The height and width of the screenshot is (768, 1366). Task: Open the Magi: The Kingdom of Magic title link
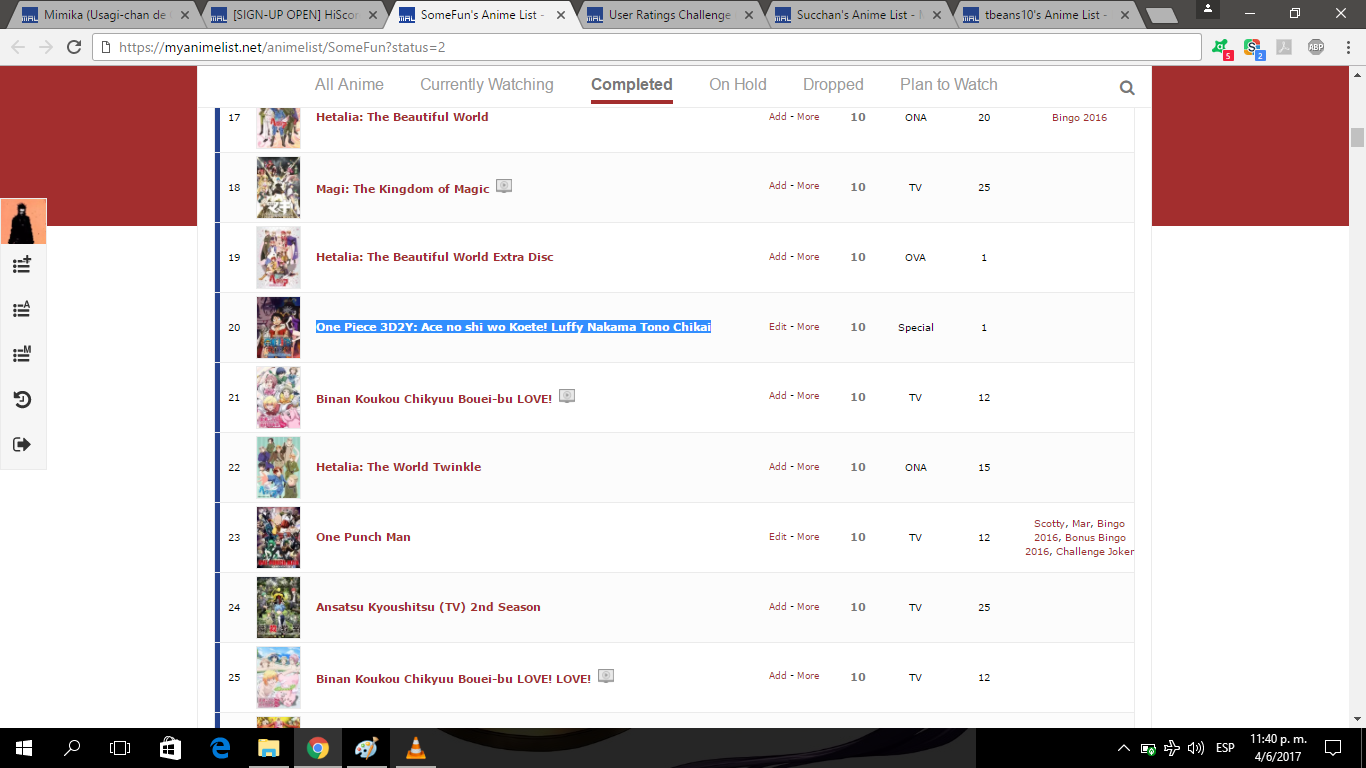[403, 189]
